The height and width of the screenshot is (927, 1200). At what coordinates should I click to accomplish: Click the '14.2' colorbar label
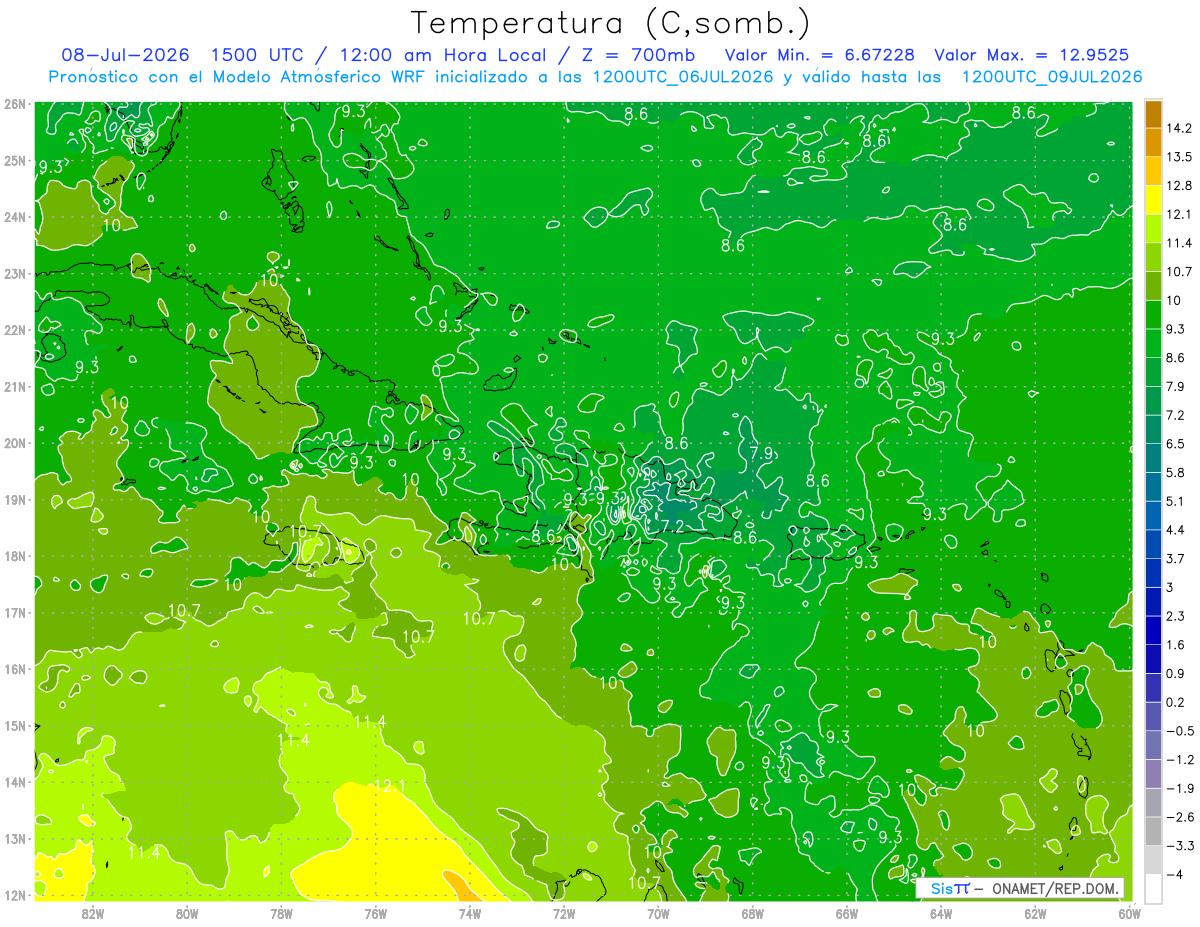click(x=1180, y=128)
